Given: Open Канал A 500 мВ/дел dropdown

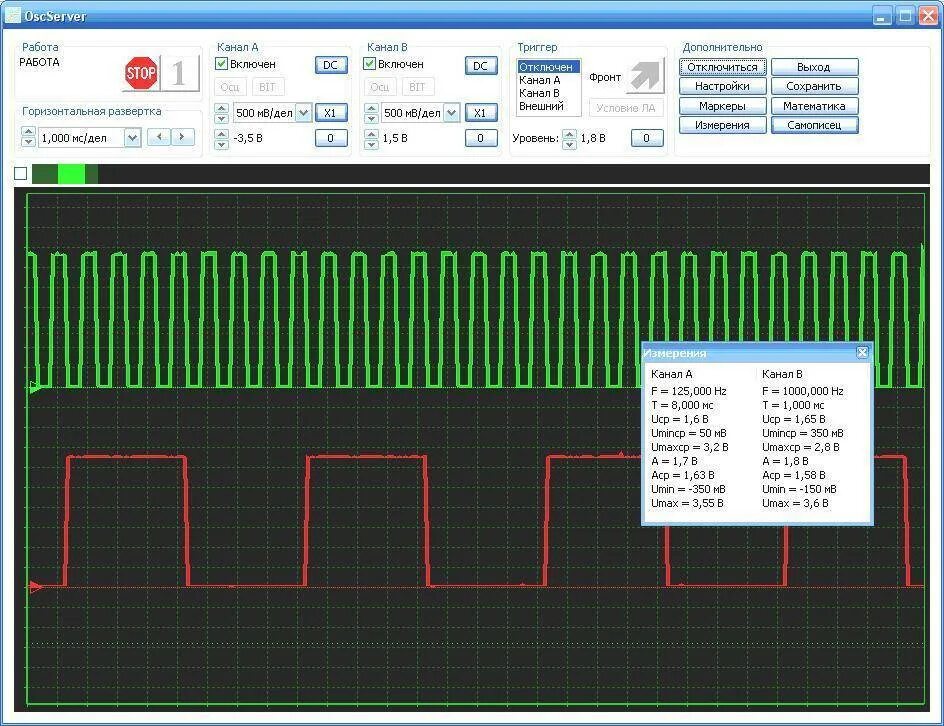Looking at the screenshot, I should coord(304,113).
